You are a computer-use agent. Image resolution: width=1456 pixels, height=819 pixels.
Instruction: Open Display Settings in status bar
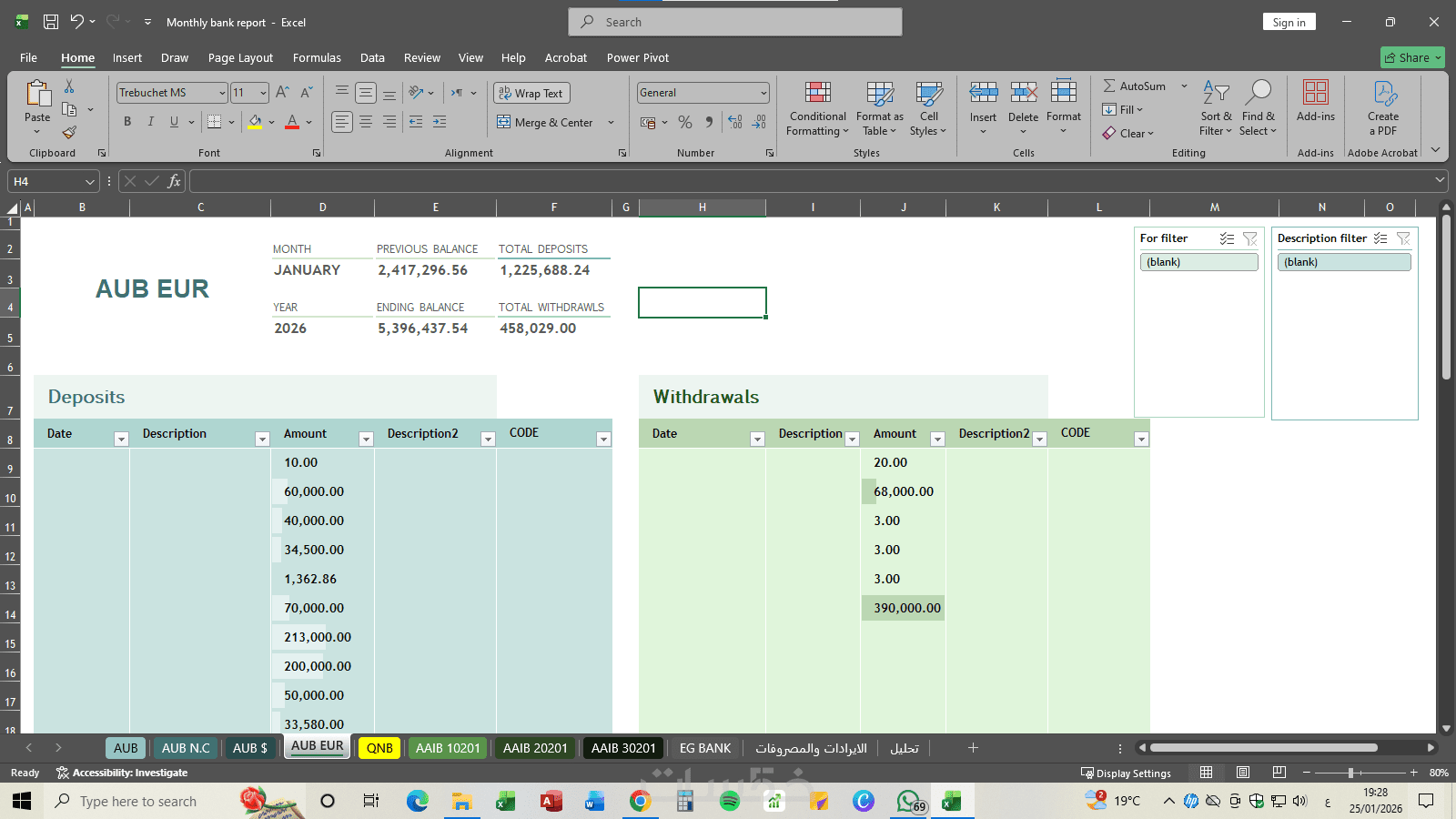click(1126, 773)
